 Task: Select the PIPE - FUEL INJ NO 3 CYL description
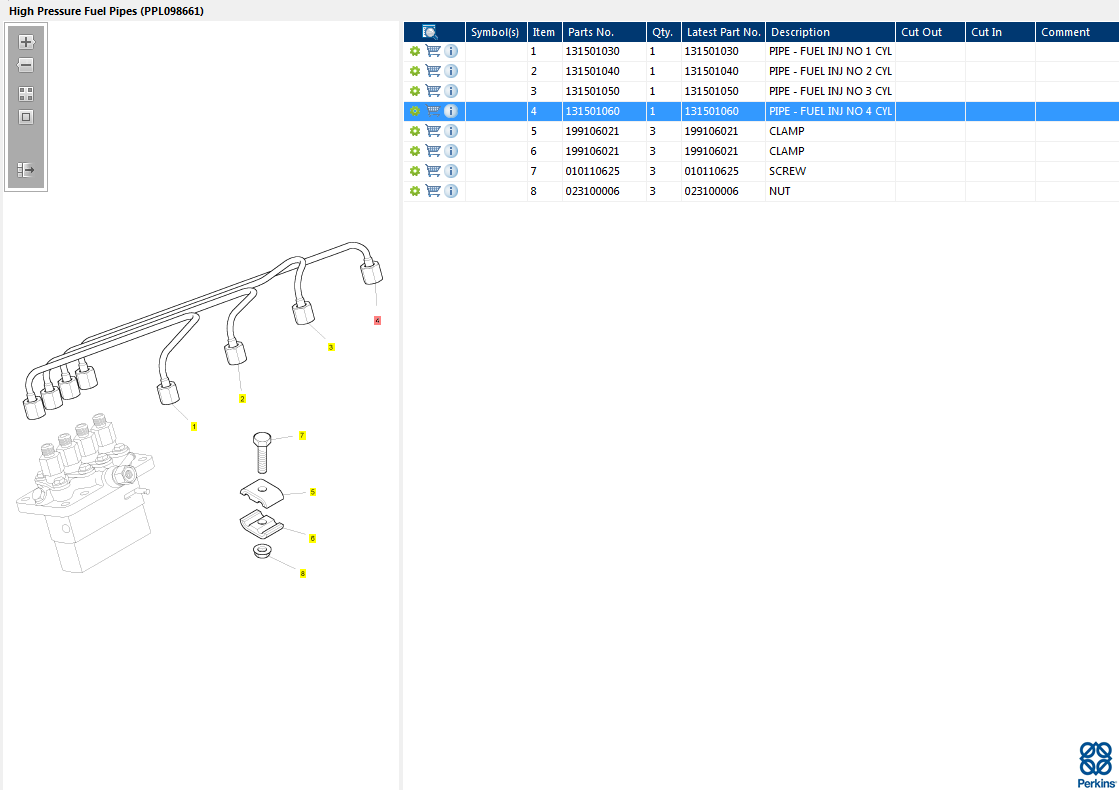pos(830,91)
